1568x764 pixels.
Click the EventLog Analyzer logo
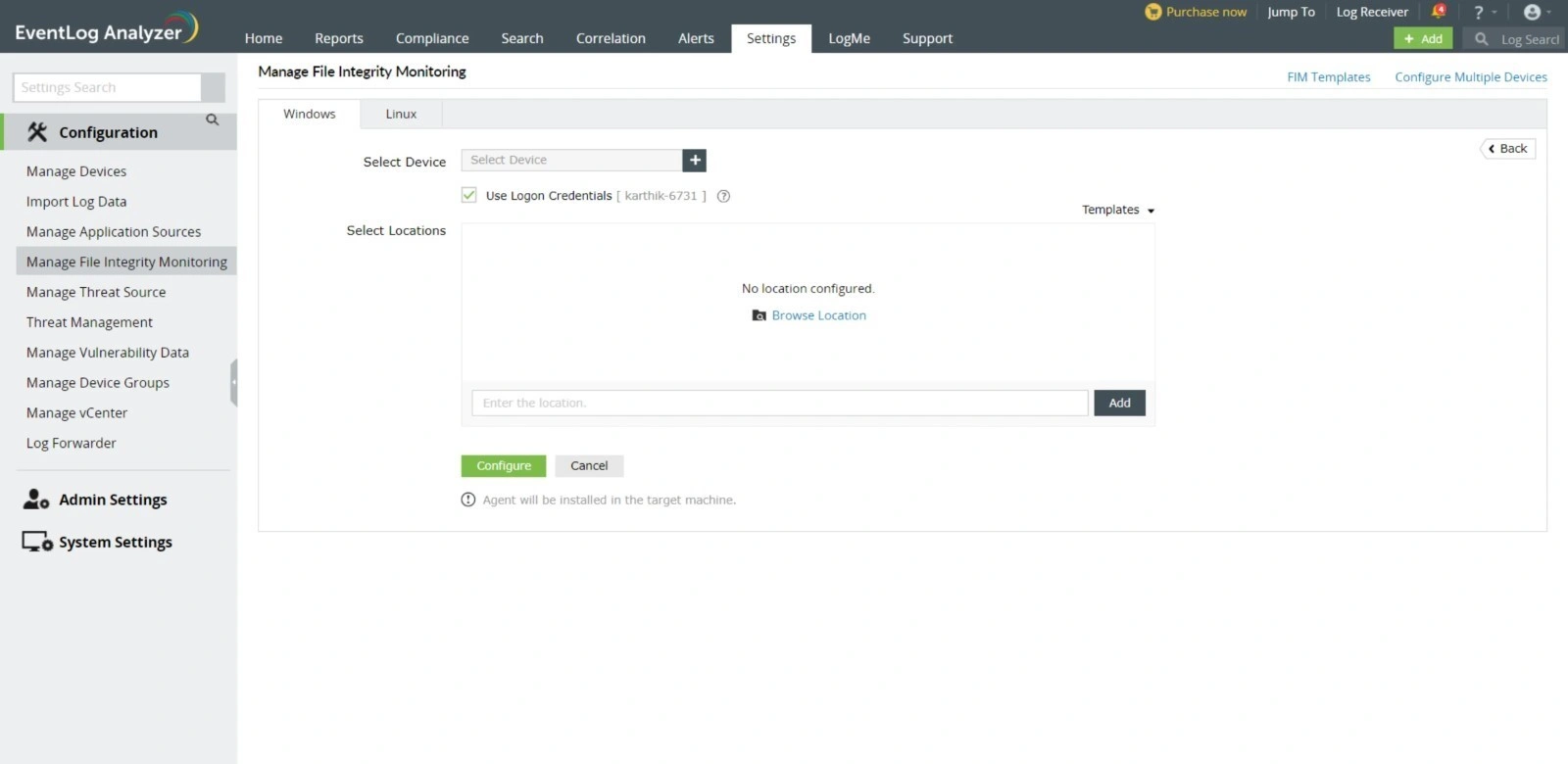[x=106, y=28]
